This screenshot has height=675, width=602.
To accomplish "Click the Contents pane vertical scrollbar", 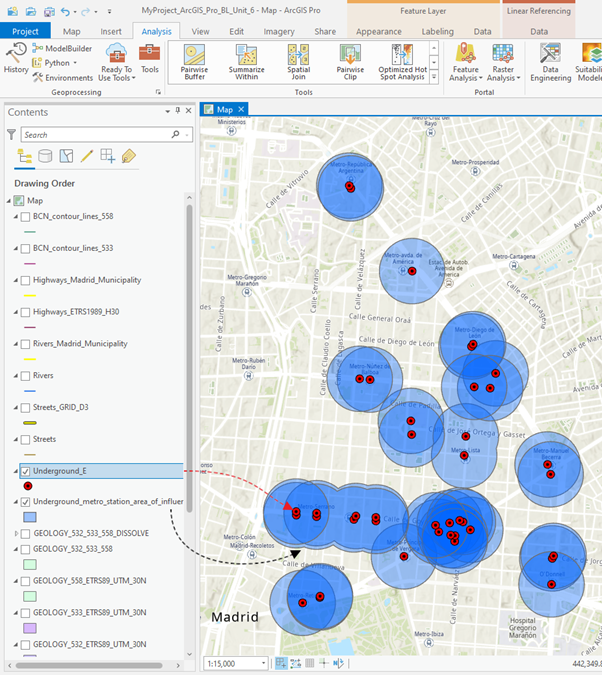I will click(x=189, y=357).
